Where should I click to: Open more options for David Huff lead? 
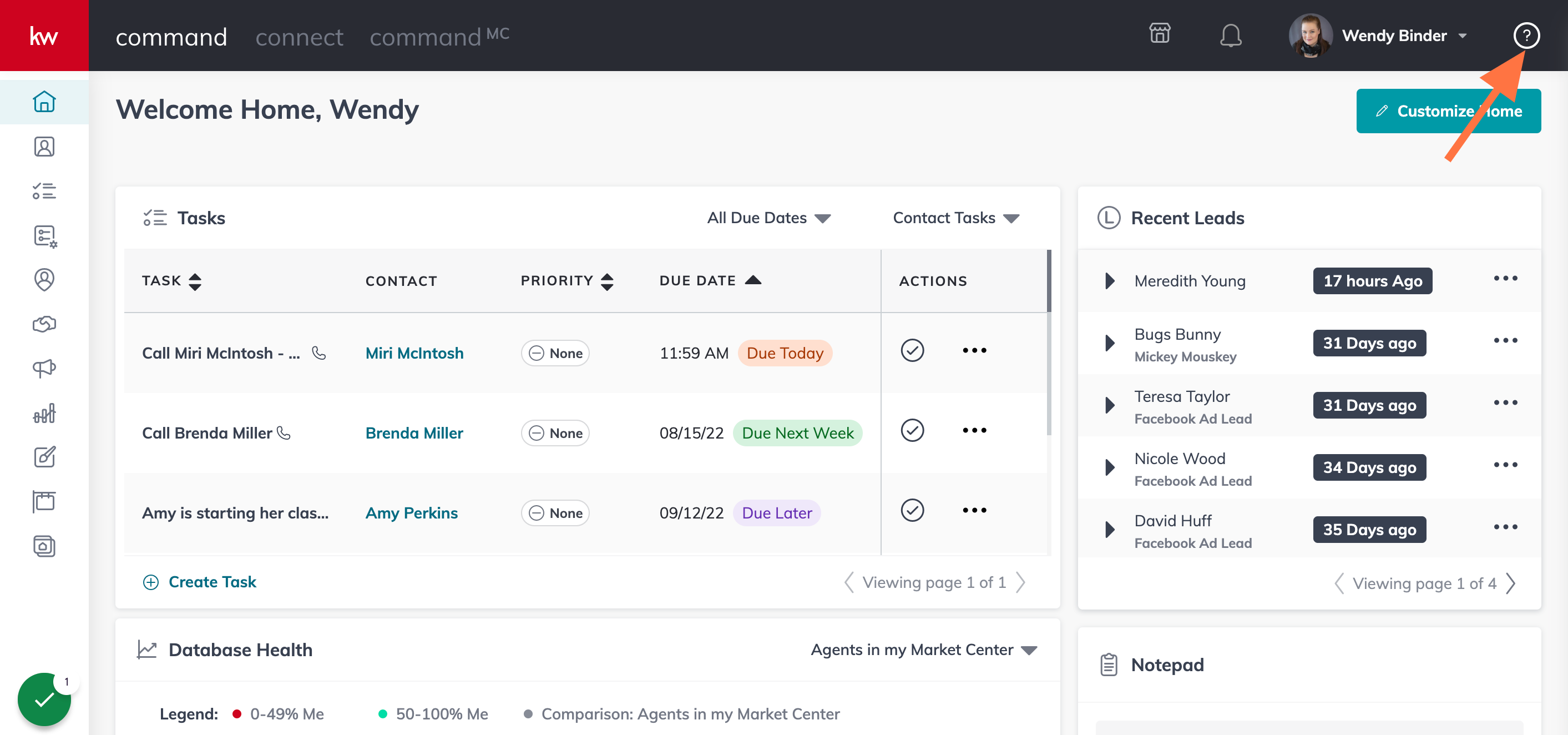point(1505,527)
